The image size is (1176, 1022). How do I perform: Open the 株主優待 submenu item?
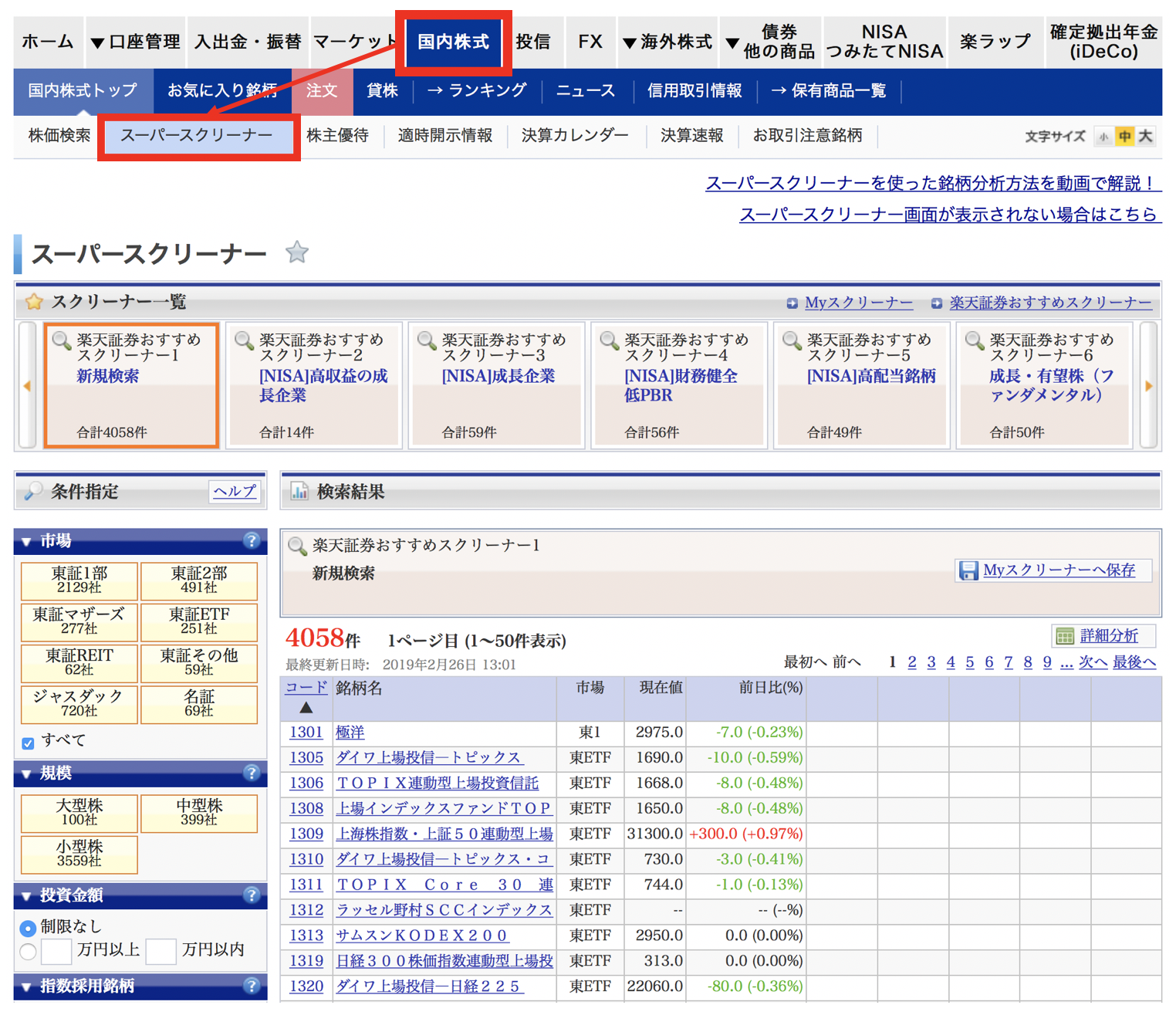pos(338,136)
